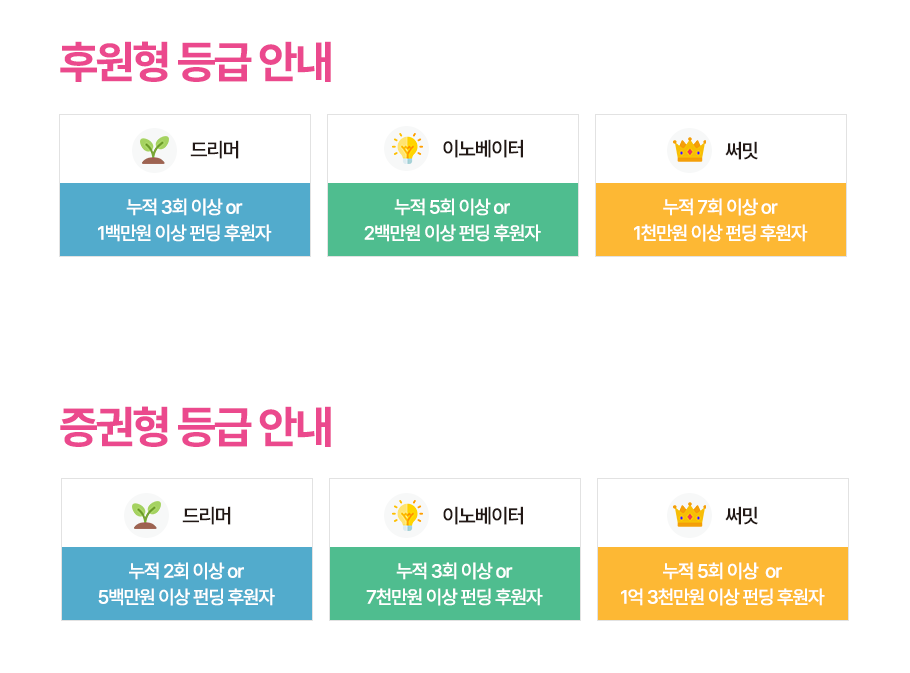Click the blue 5백만원 이상 펀딩 후원자 box
This screenshot has height=673, width=910.
tap(187, 584)
